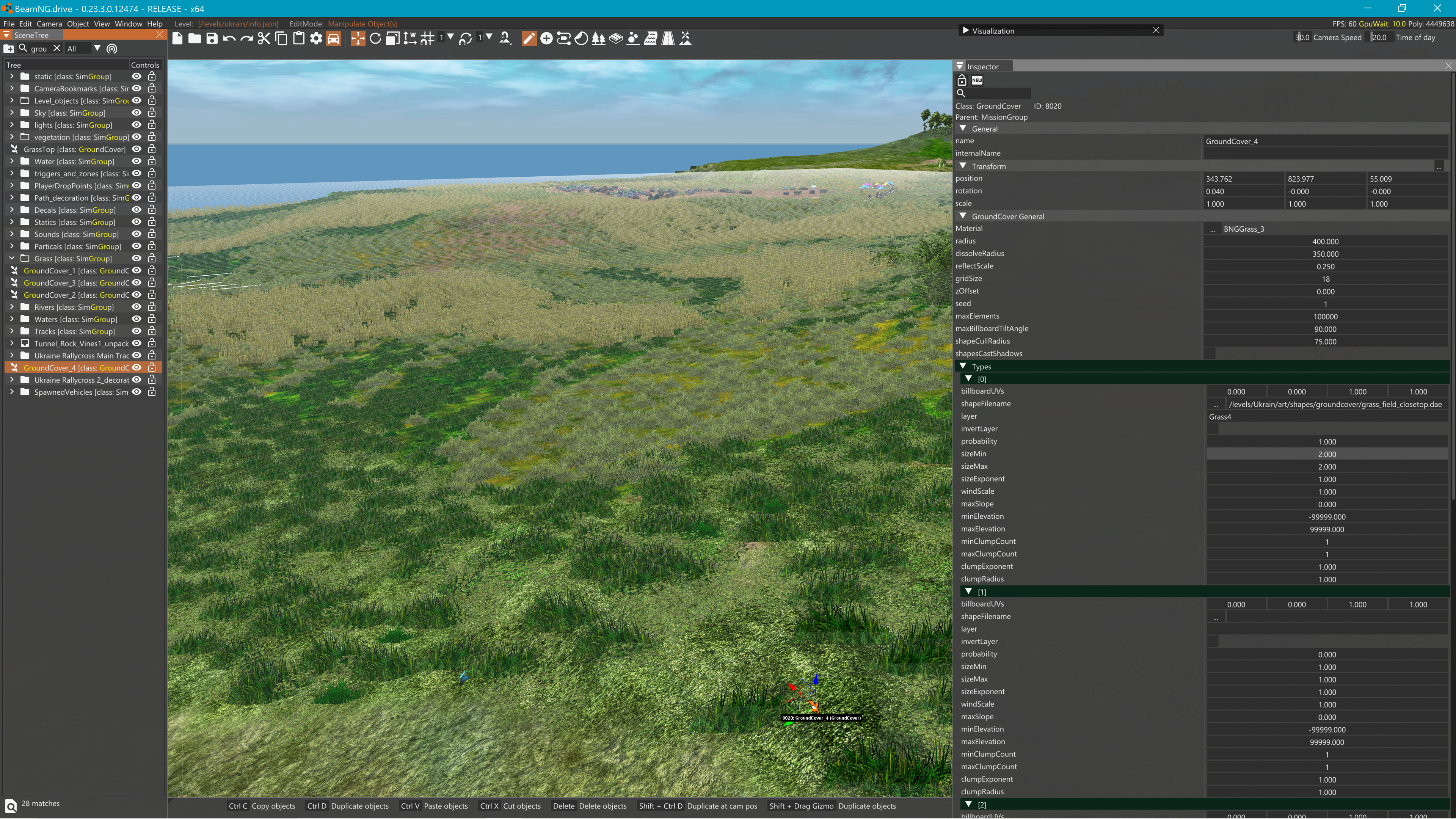Image resolution: width=1456 pixels, height=819 pixels.
Task: Collapse the Grass SimGroup
Action: 12,258
